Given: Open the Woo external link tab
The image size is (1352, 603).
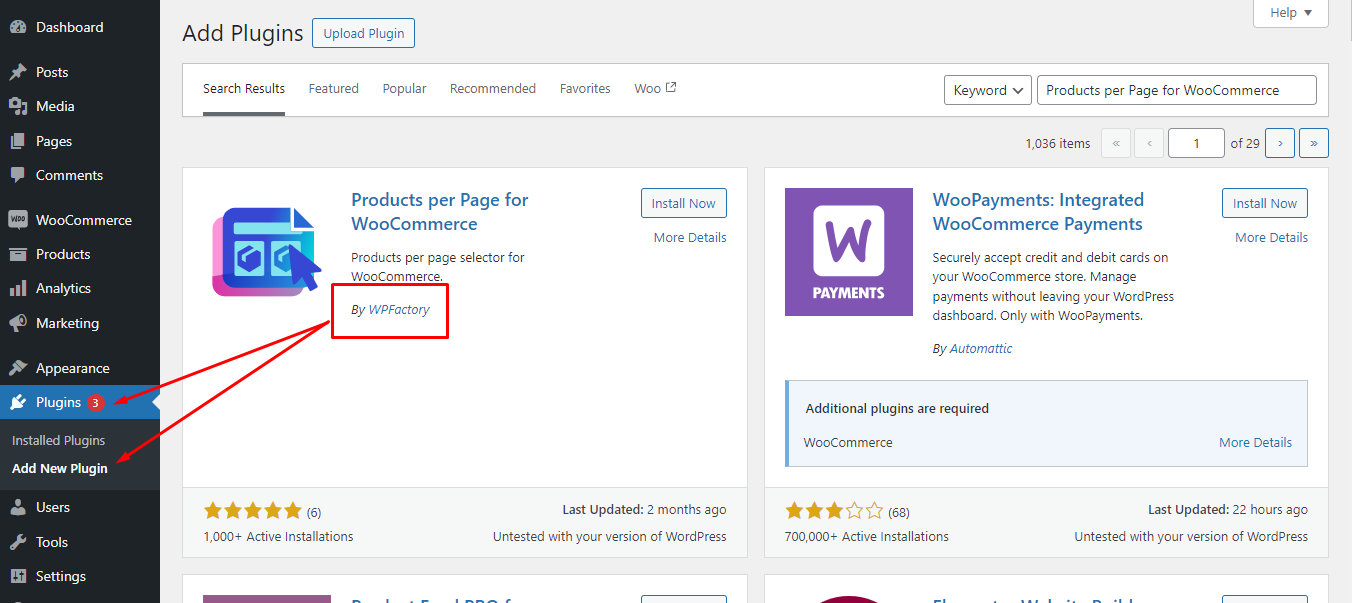Looking at the screenshot, I should pos(656,89).
